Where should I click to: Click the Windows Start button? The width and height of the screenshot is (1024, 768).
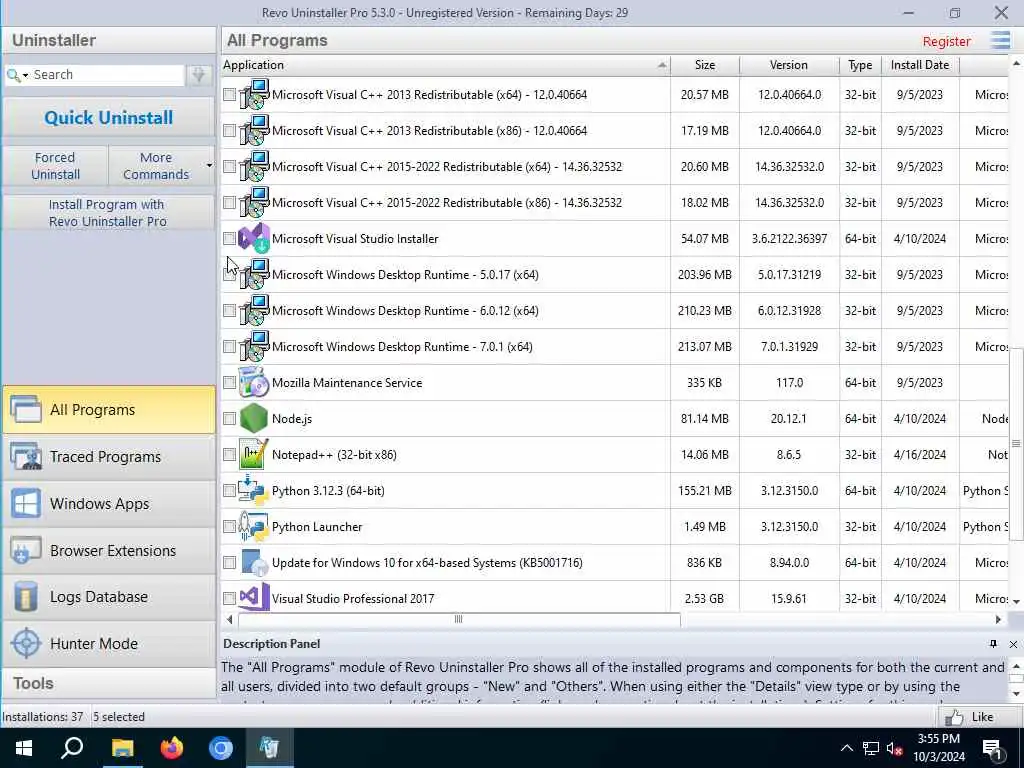(x=24, y=748)
